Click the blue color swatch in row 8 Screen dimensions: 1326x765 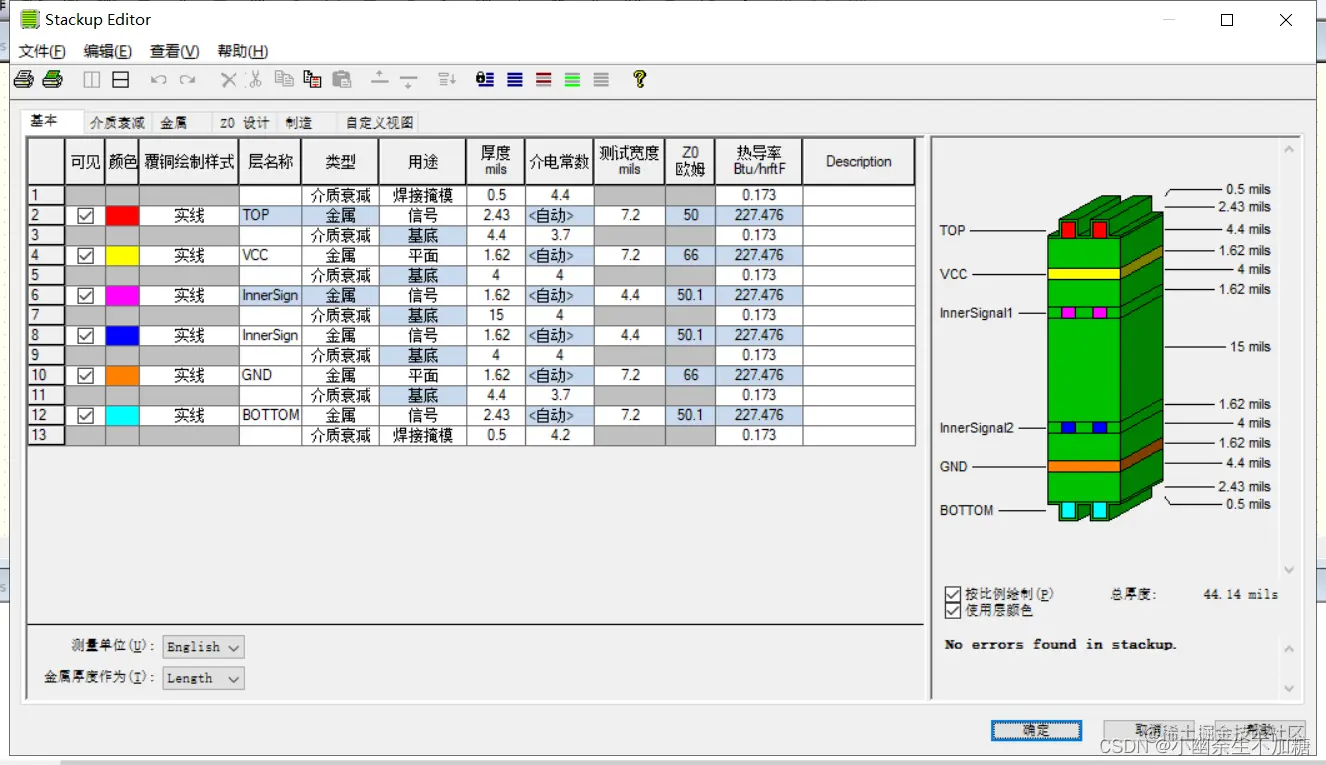122,335
